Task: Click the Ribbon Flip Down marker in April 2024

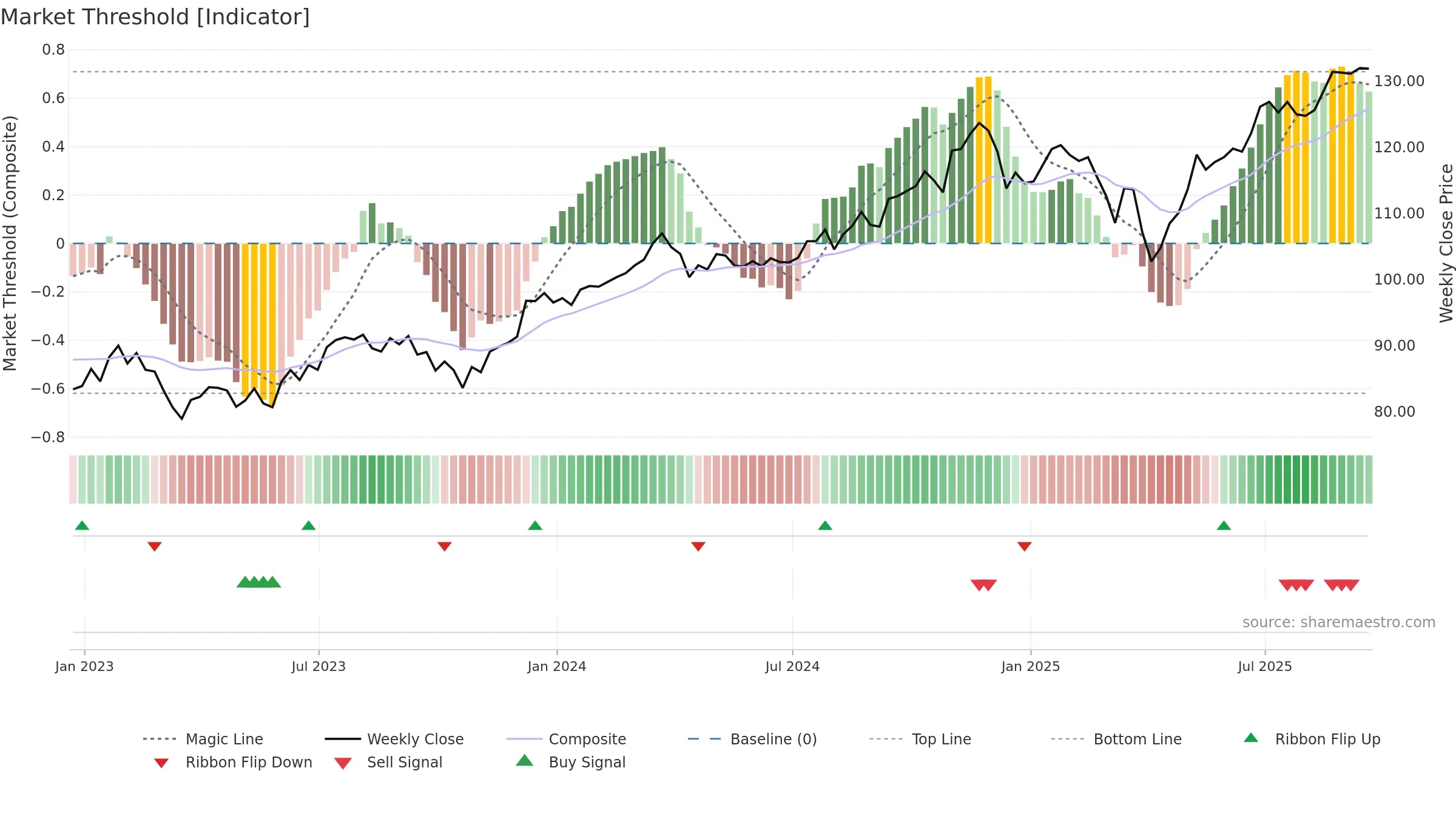Action: [698, 547]
